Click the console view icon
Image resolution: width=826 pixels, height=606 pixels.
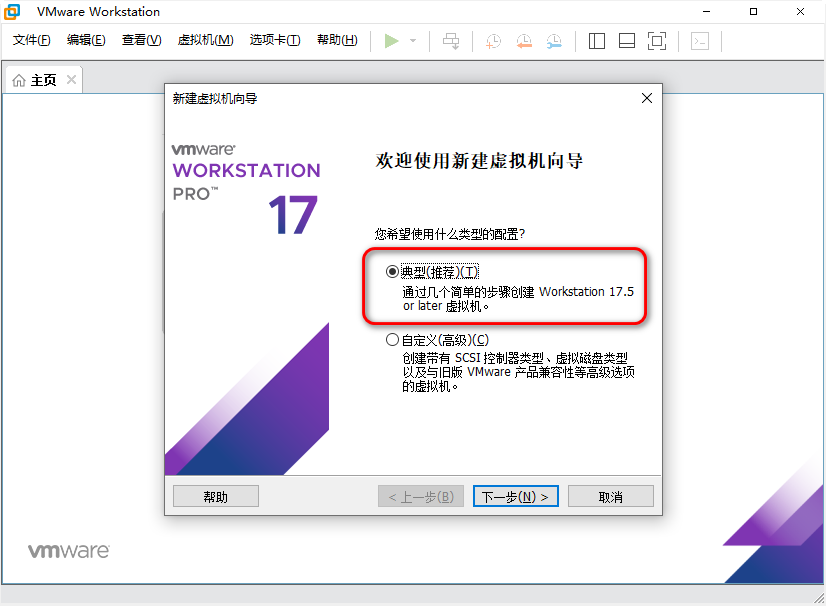click(x=700, y=41)
